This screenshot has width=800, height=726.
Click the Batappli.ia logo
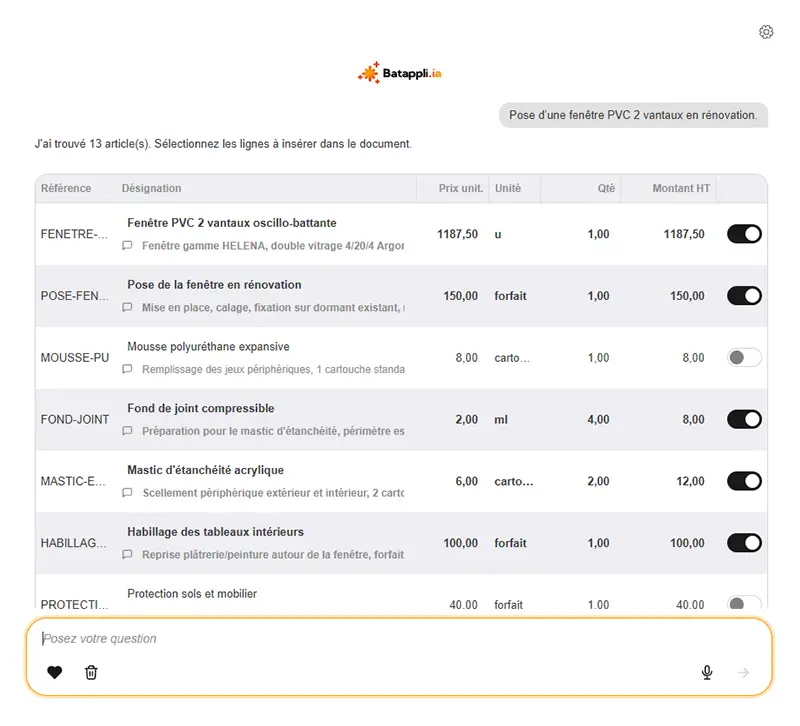point(399,73)
